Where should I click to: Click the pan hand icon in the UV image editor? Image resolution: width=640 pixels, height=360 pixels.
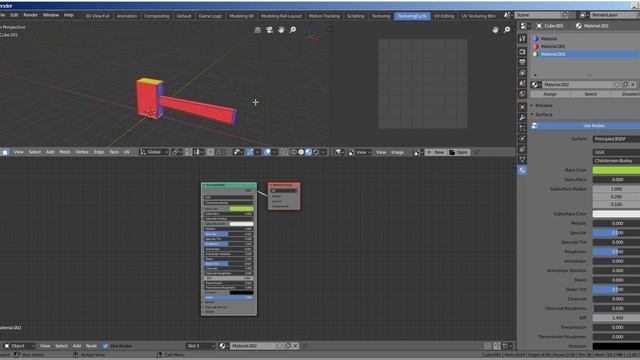click(x=495, y=30)
